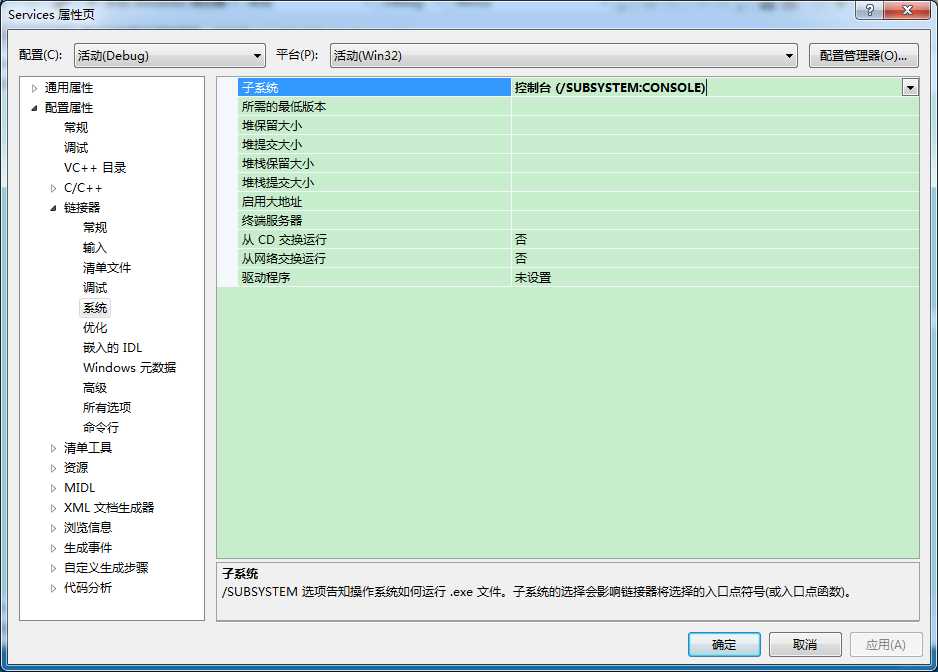This screenshot has height=672, width=938.
Task: Select 常规 under 配置属性
Action: (x=76, y=127)
